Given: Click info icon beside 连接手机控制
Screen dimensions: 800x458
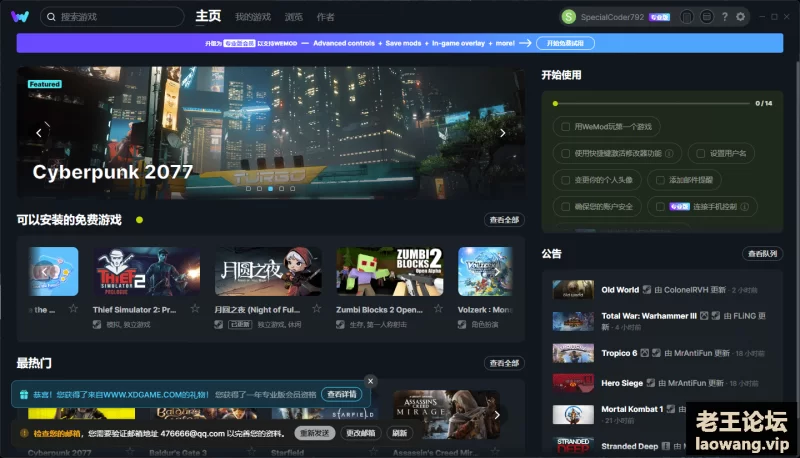Looking at the screenshot, I should pos(744,207).
